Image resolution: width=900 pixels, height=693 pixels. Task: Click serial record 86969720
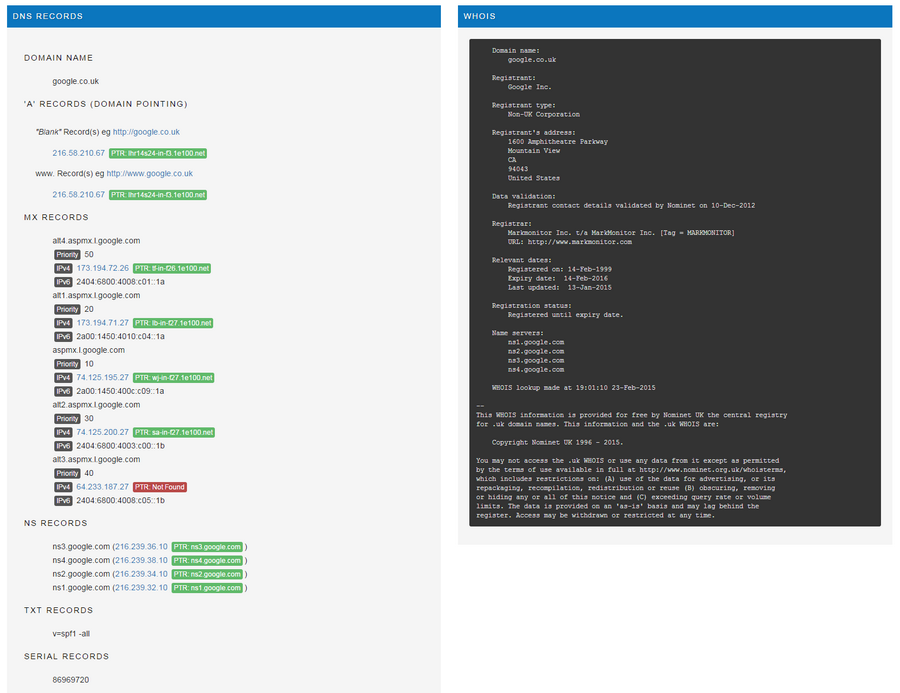tap(71, 680)
